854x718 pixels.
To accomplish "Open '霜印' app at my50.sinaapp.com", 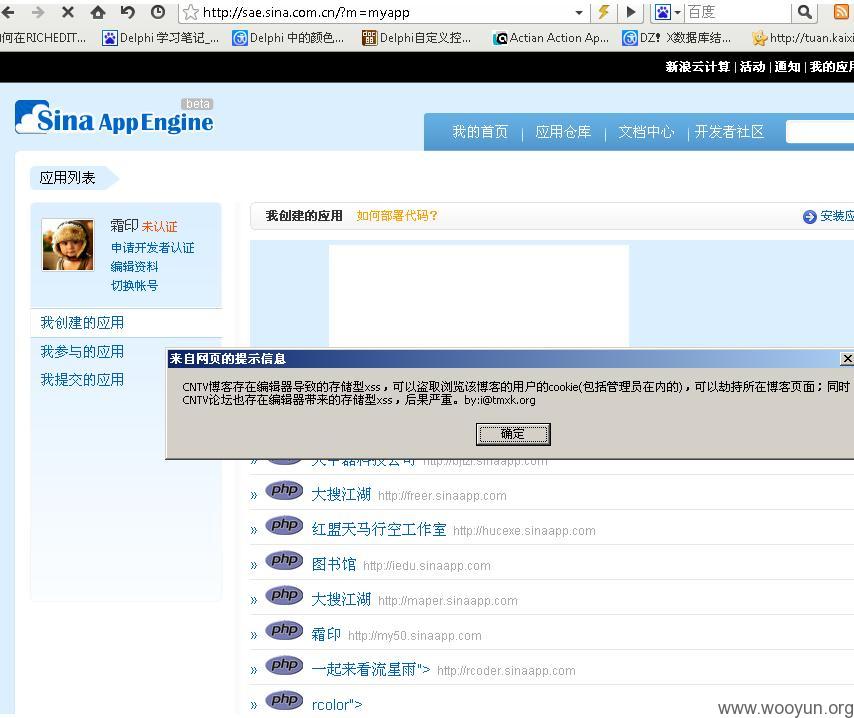I will 326,634.
